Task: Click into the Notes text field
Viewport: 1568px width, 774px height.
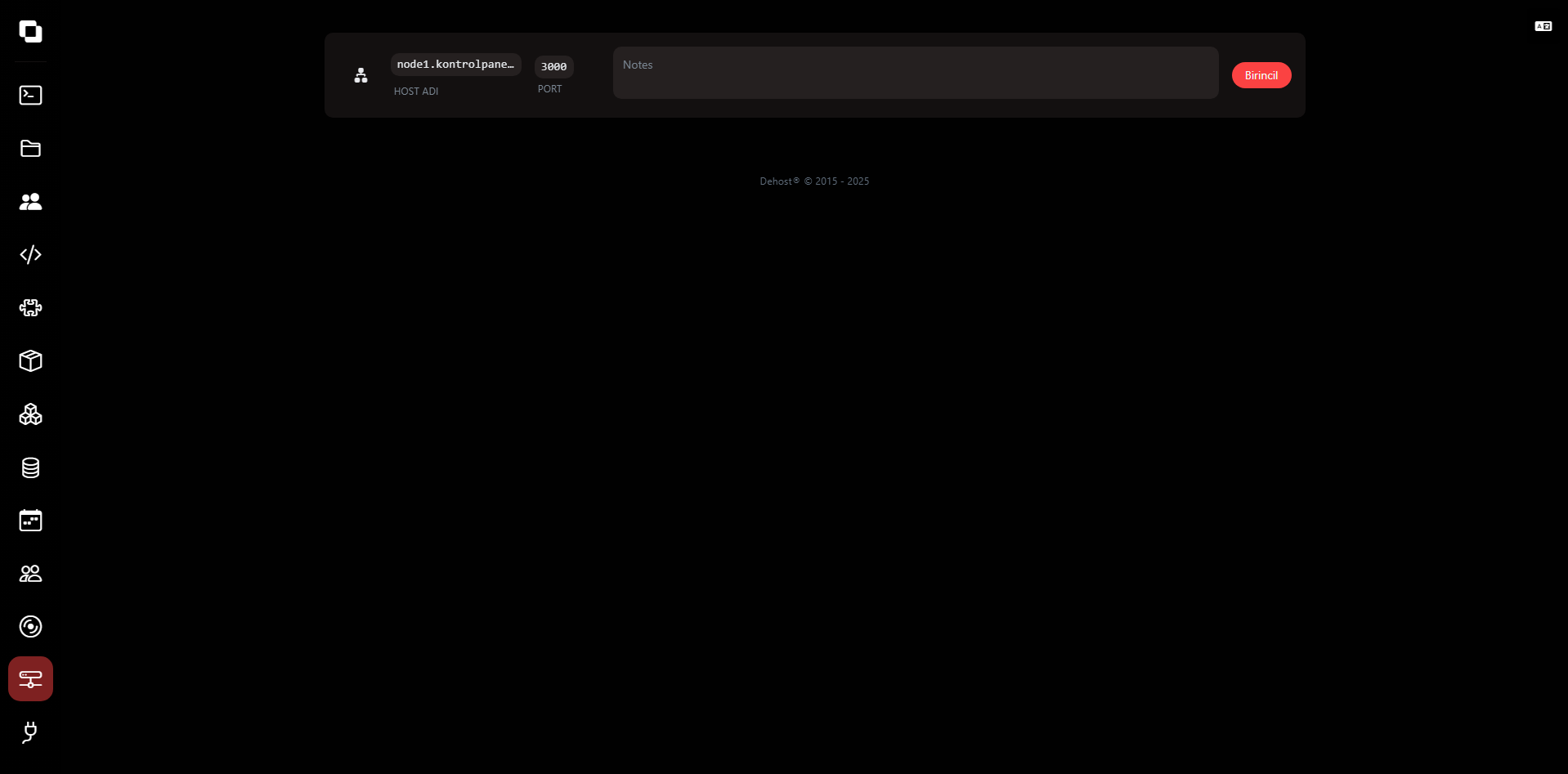Action: click(915, 73)
